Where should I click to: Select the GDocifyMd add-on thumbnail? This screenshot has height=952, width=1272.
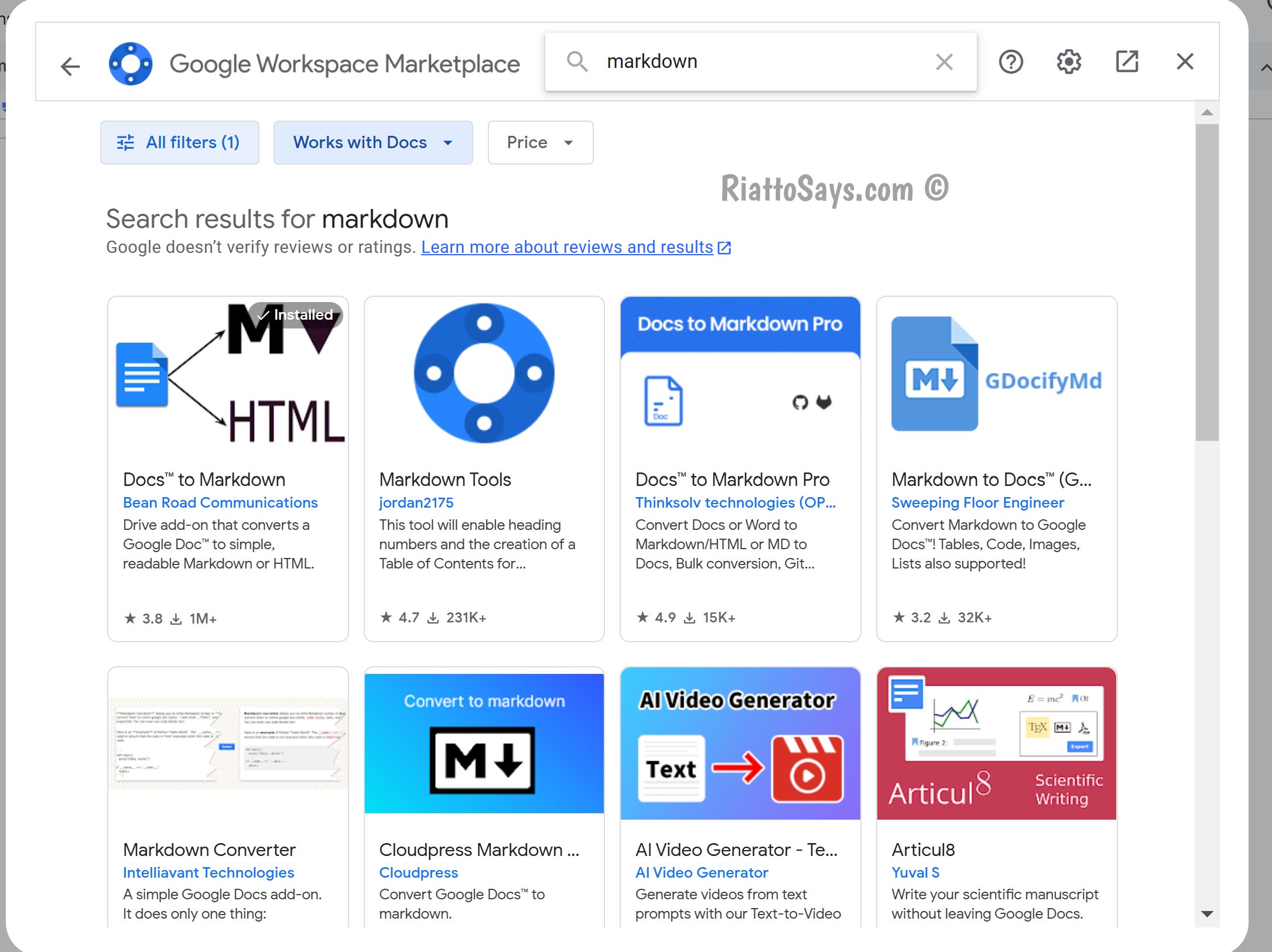[x=996, y=375]
